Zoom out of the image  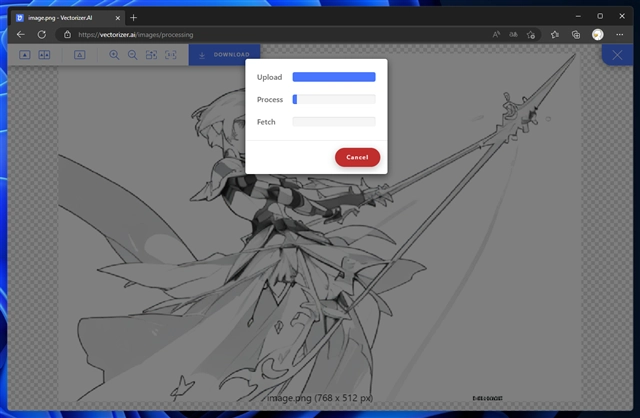pyautogui.click(x=132, y=55)
